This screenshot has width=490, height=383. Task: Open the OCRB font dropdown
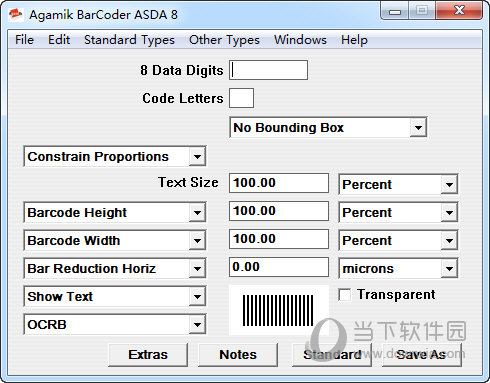coord(115,324)
